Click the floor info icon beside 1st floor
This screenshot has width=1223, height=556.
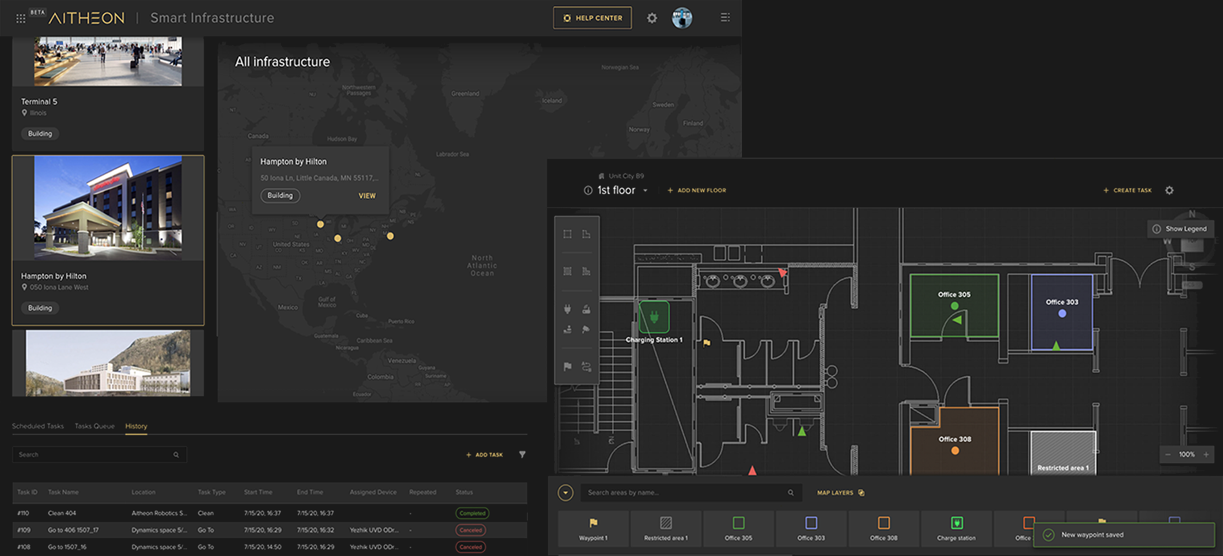(x=588, y=190)
